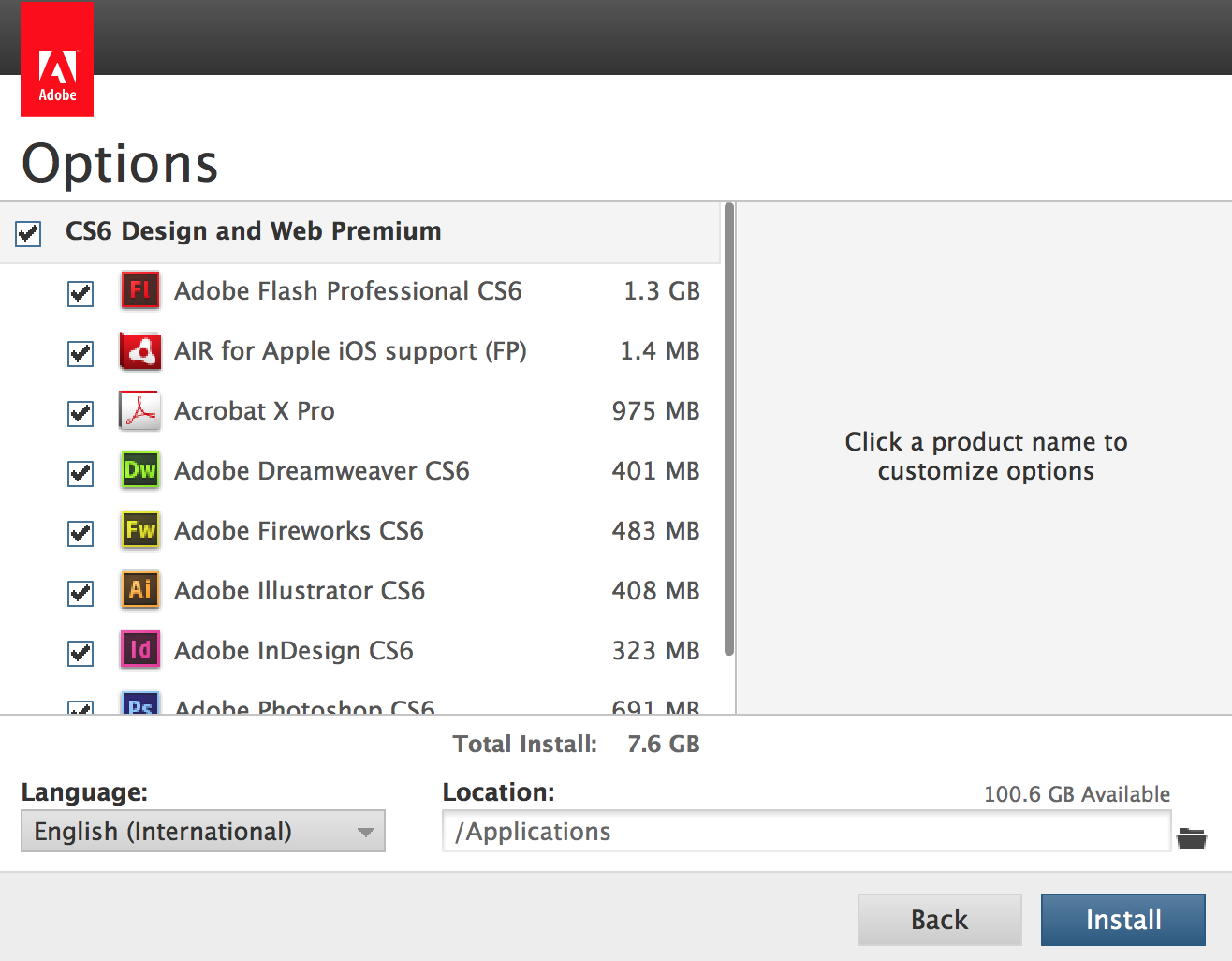Image resolution: width=1232 pixels, height=961 pixels.
Task: Click the Dreamweaver CS6 icon
Action: point(140,470)
